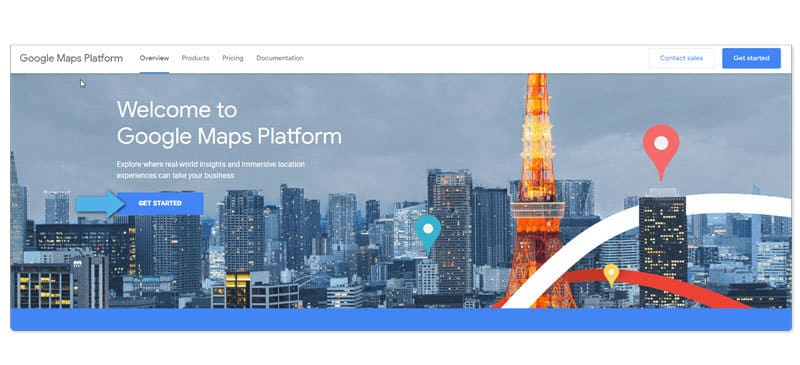The image size is (800, 365).
Task: Go to the Pricing page
Action: point(233,58)
